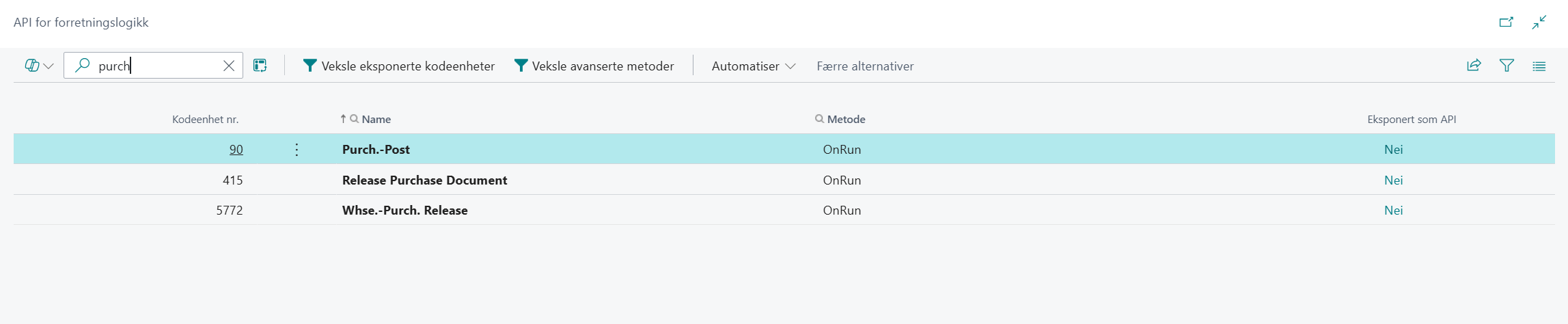Collapse the page with arrows icon
Screen dimensions: 1568x324
[x=1539, y=22]
